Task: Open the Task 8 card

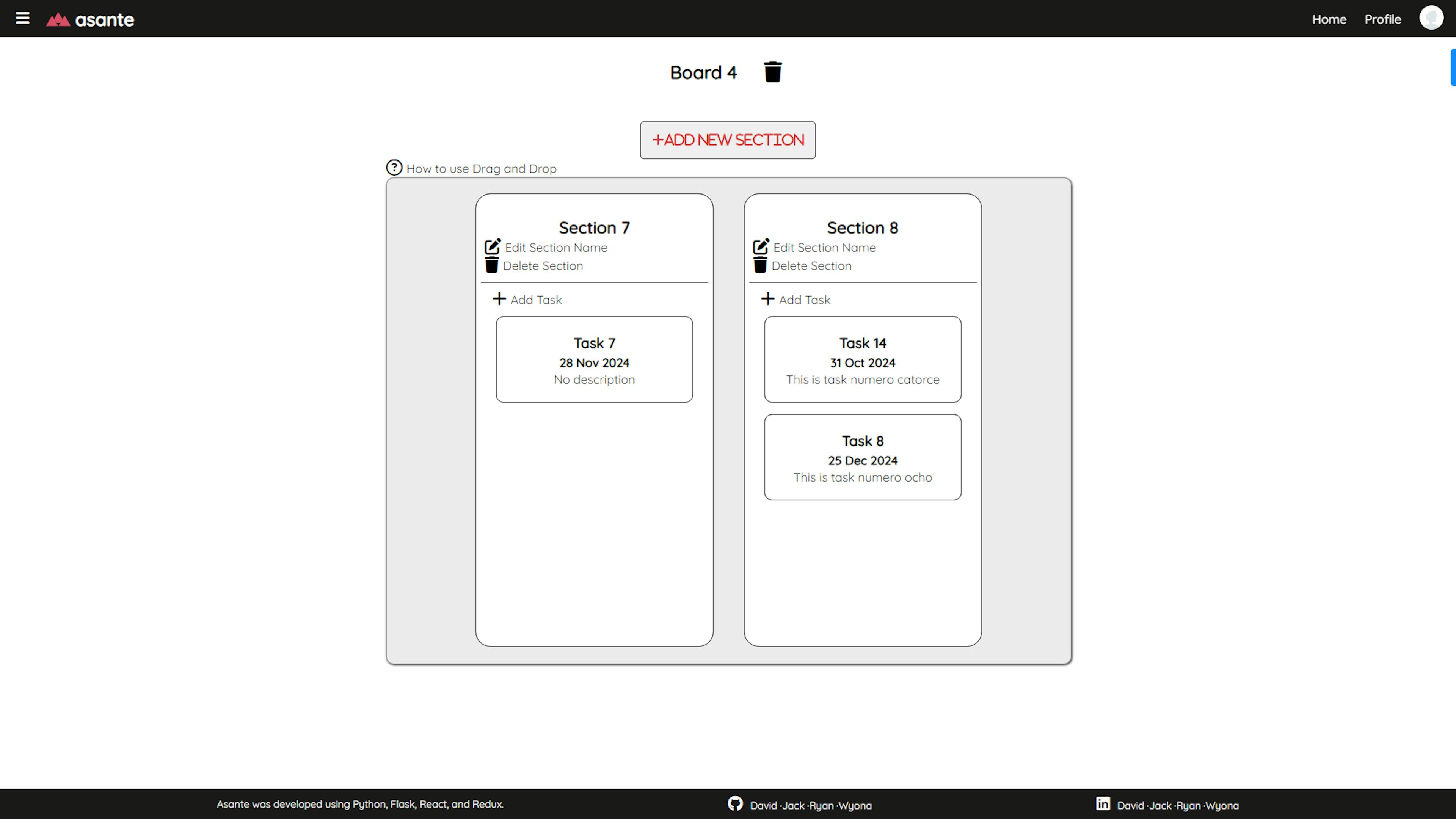Action: [x=863, y=457]
